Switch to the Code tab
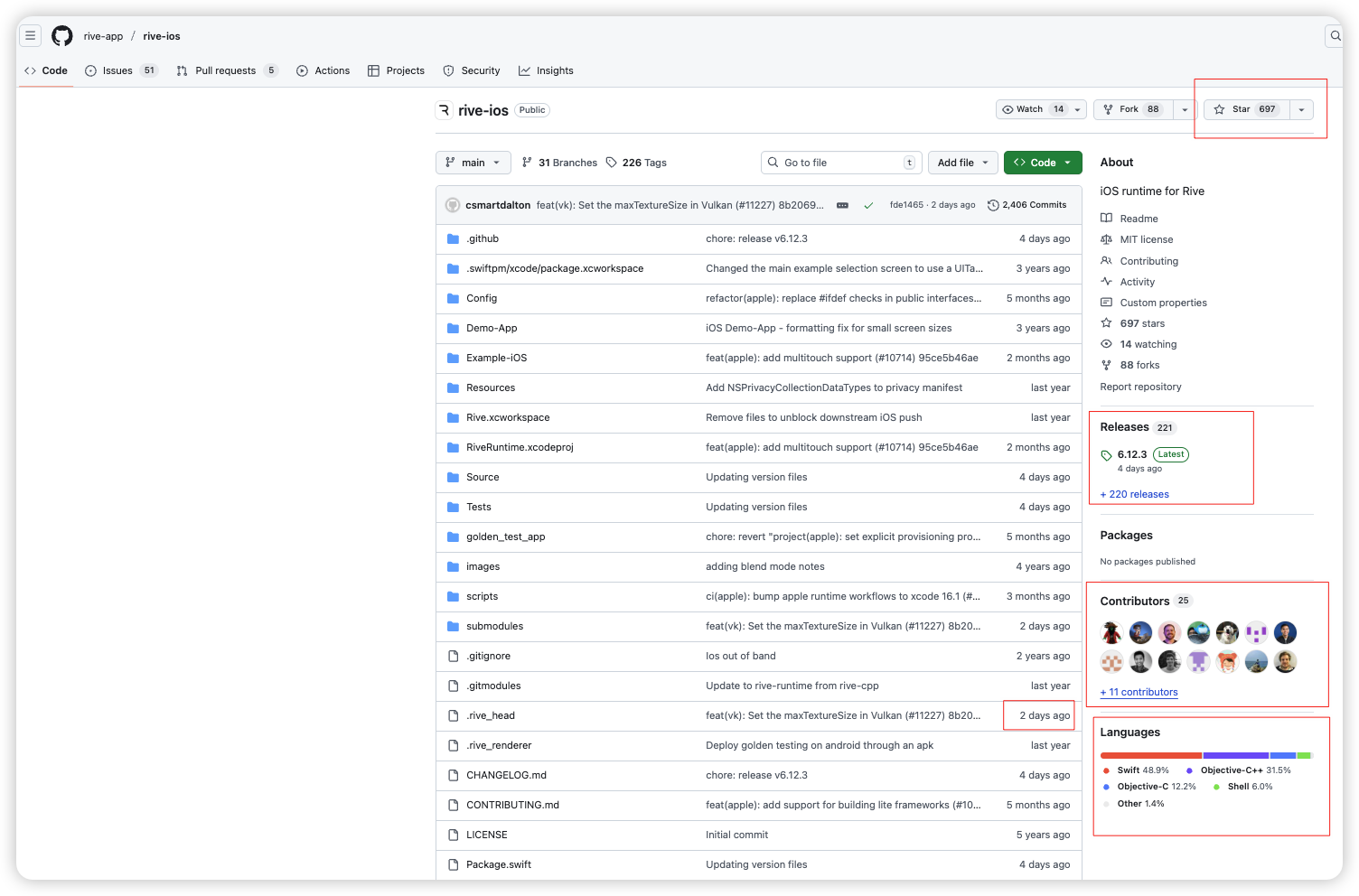Viewport: 1359px width, 896px height. pos(46,70)
